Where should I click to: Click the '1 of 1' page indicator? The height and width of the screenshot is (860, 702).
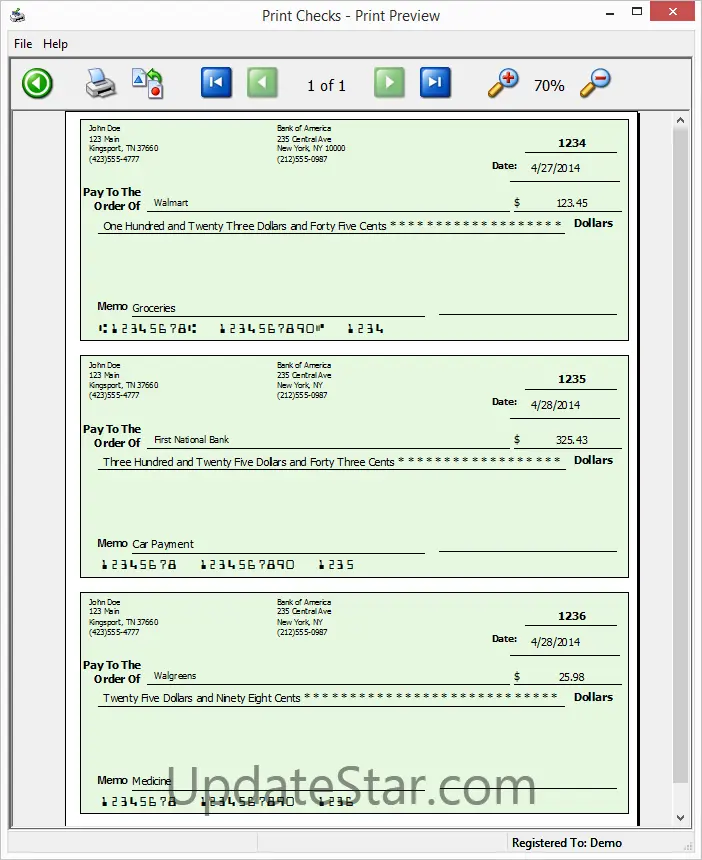(326, 86)
